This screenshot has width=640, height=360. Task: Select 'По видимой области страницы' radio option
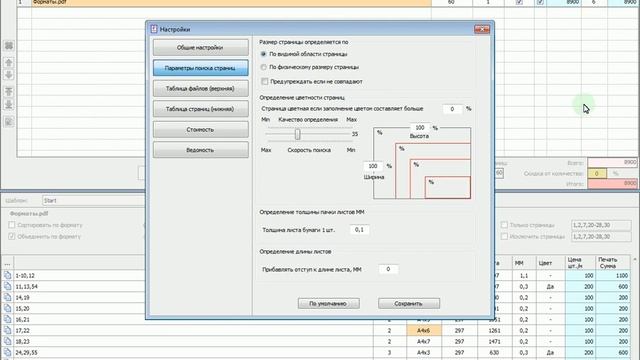264,54
